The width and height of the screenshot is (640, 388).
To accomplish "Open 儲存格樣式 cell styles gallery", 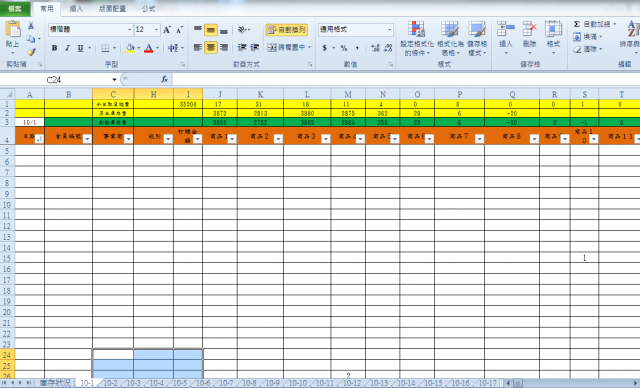I will [x=477, y=38].
